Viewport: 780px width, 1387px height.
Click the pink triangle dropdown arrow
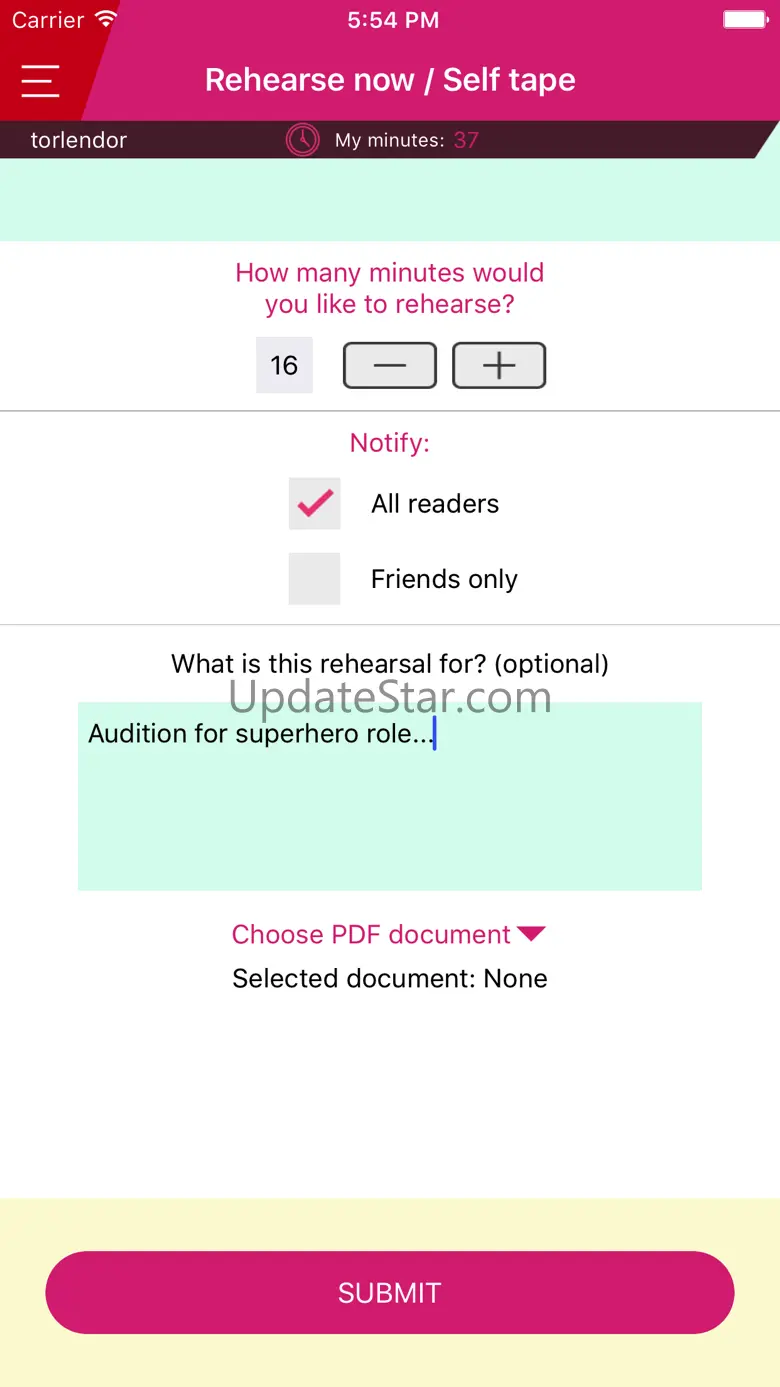click(x=531, y=934)
